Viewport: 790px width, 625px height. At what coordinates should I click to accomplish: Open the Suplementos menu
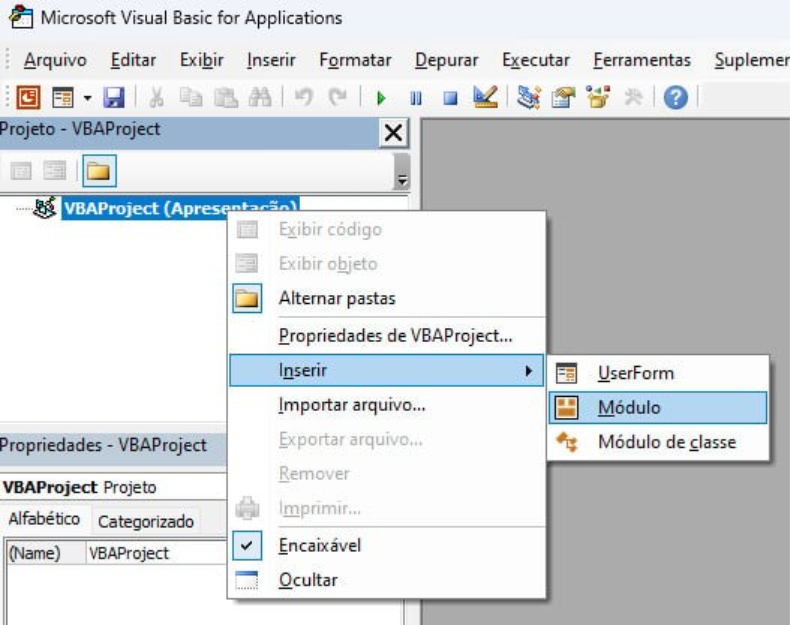(x=752, y=60)
